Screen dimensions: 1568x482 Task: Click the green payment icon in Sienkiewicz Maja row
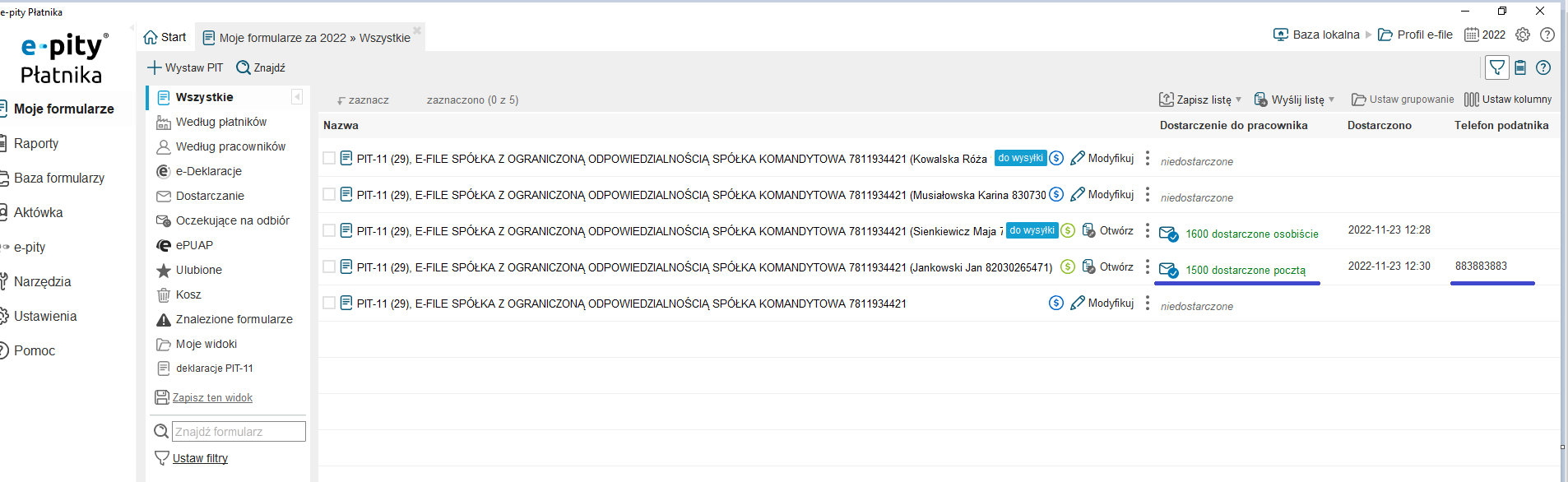click(1068, 230)
